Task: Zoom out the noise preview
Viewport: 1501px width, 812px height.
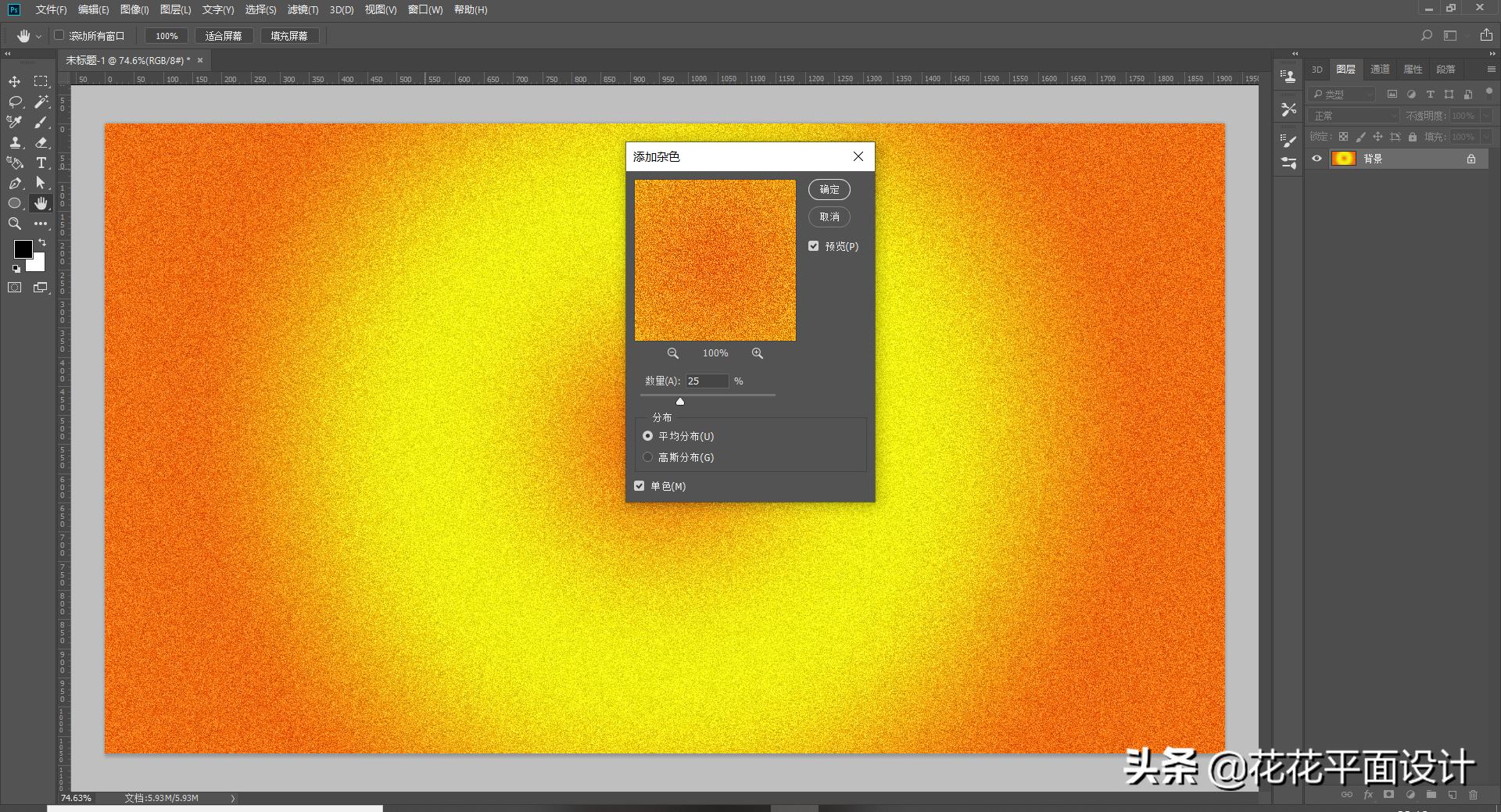Action: coord(672,353)
